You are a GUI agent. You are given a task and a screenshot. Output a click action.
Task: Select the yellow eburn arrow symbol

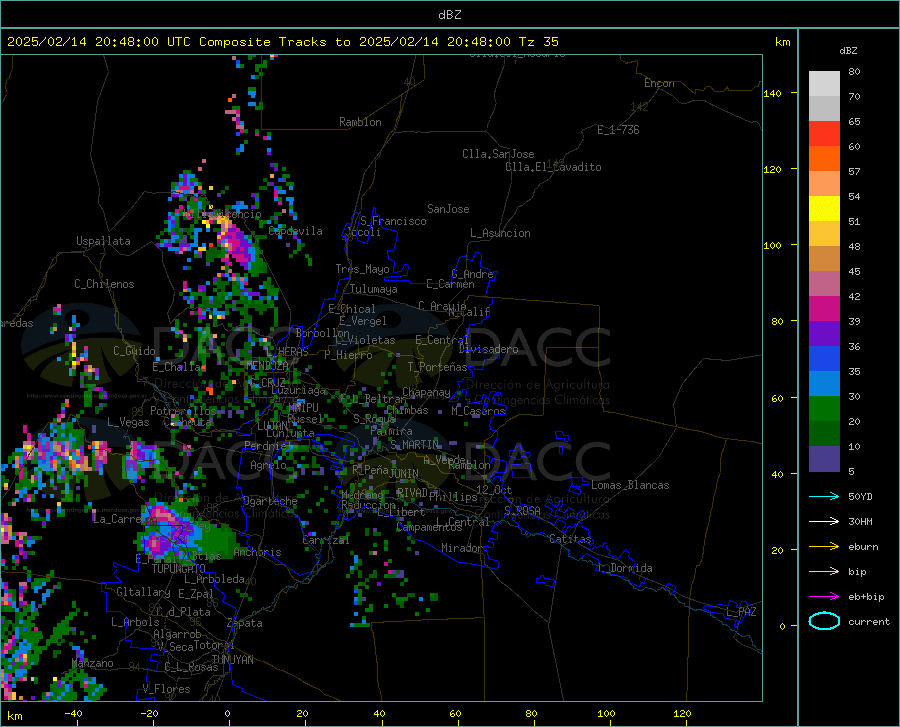click(824, 546)
